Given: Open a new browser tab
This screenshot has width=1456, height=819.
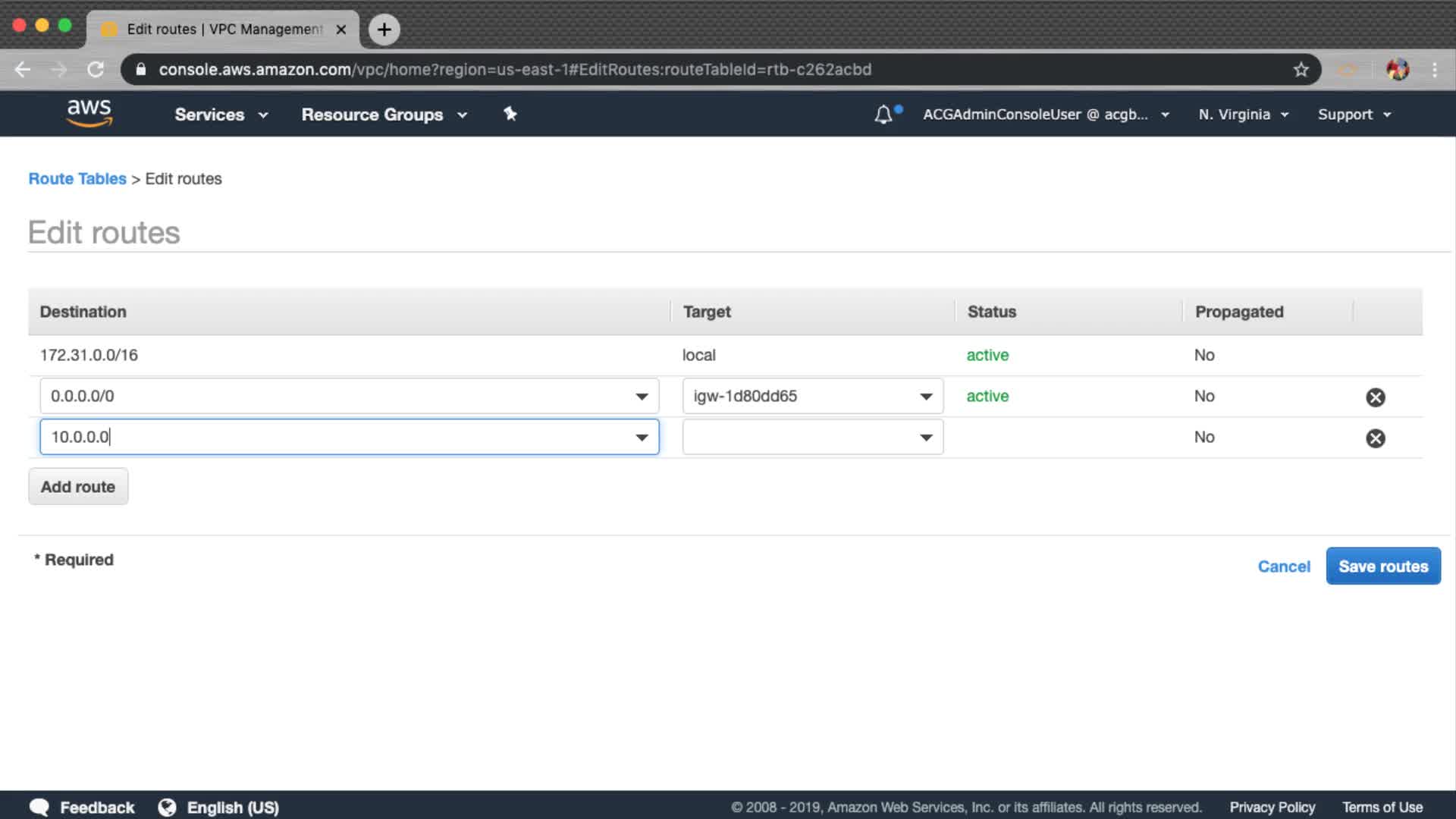Looking at the screenshot, I should click(x=384, y=30).
